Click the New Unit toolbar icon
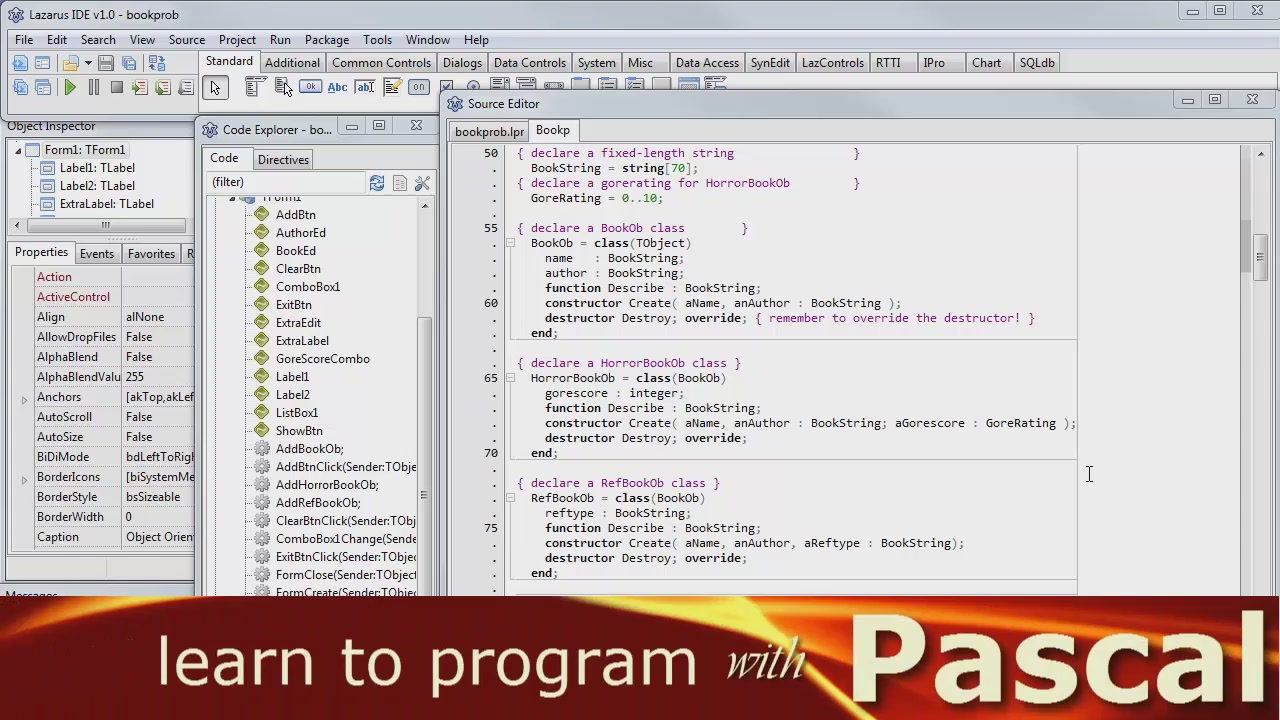Image resolution: width=1280 pixels, height=720 pixels. (20, 63)
